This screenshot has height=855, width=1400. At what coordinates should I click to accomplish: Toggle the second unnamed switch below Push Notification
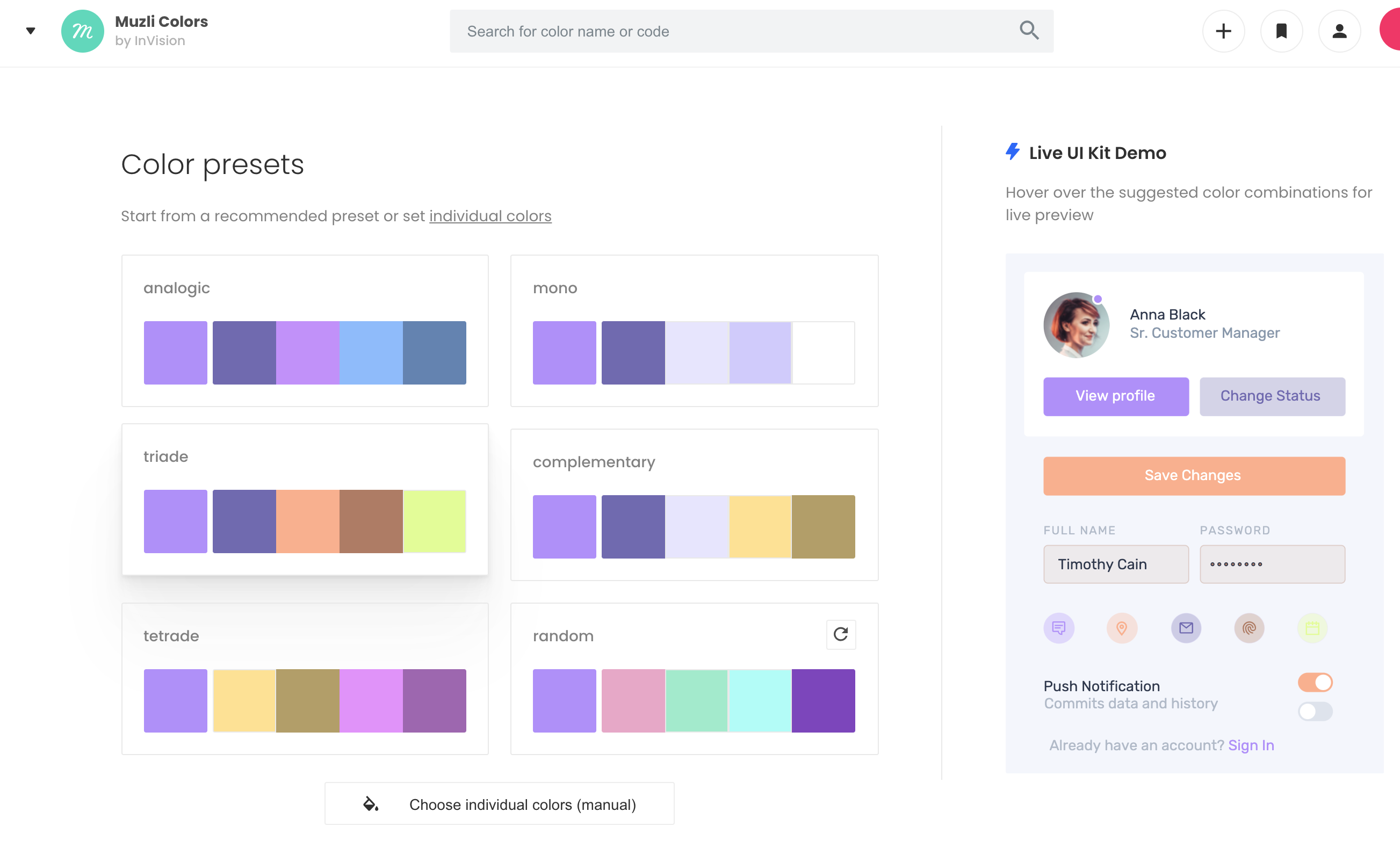coord(1314,711)
